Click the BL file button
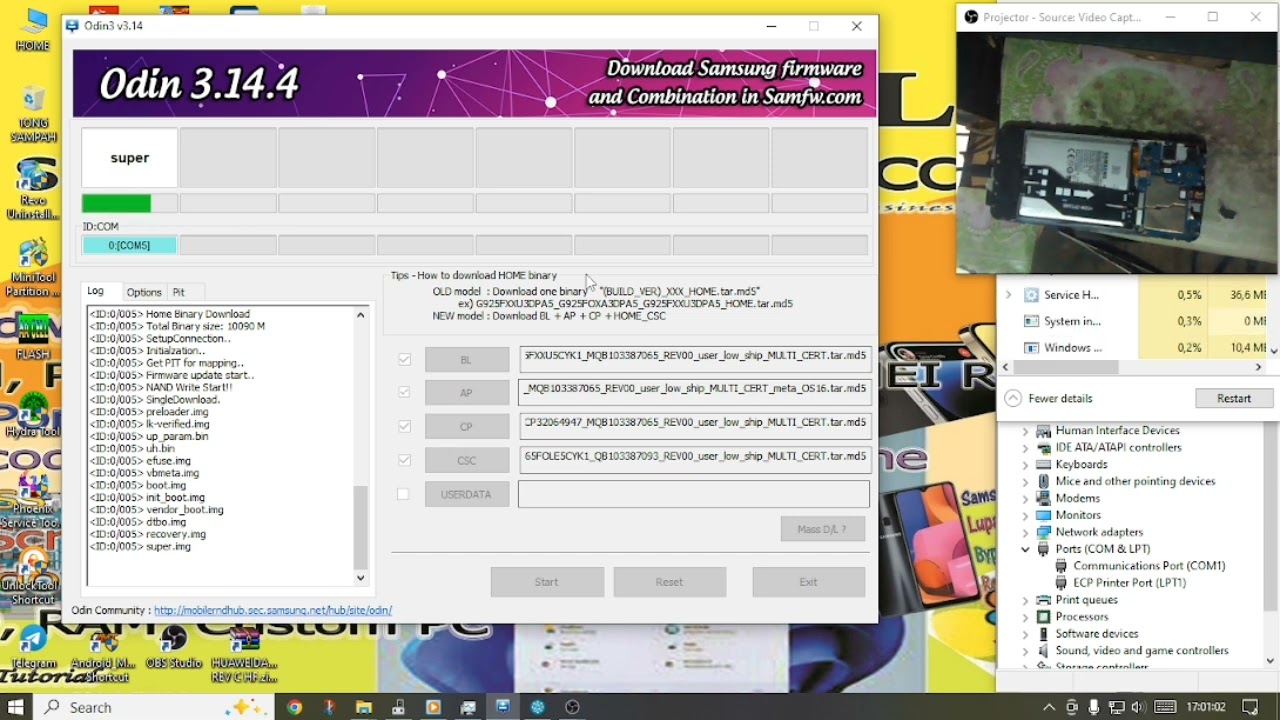The width and height of the screenshot is (1280, 720). [467, 360]
